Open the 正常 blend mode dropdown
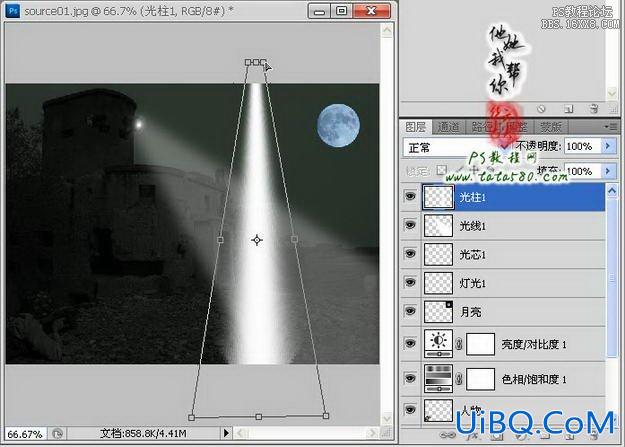This screenshot has width=625, height=447. 457,148
